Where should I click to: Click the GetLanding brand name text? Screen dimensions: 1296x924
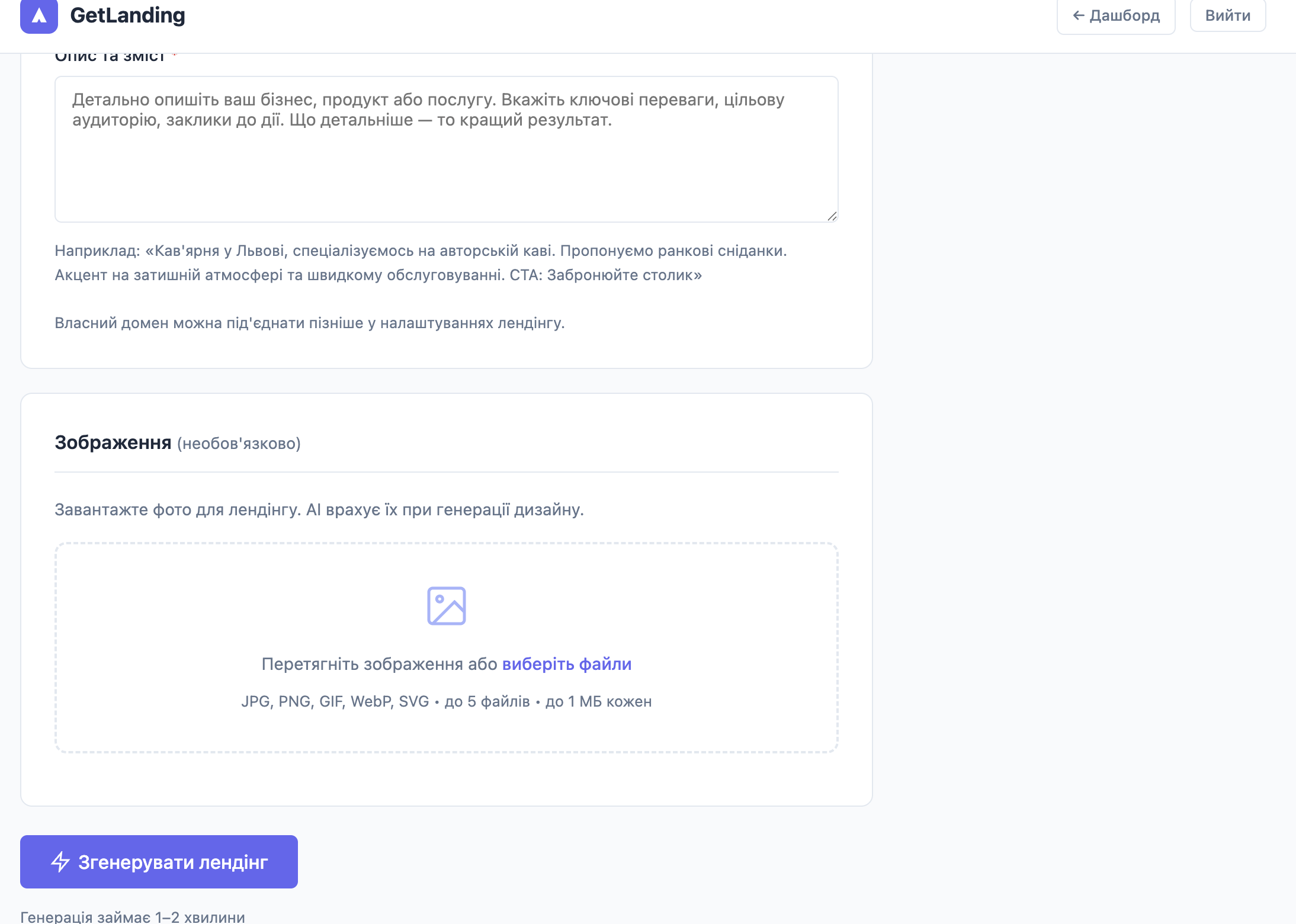127,15
